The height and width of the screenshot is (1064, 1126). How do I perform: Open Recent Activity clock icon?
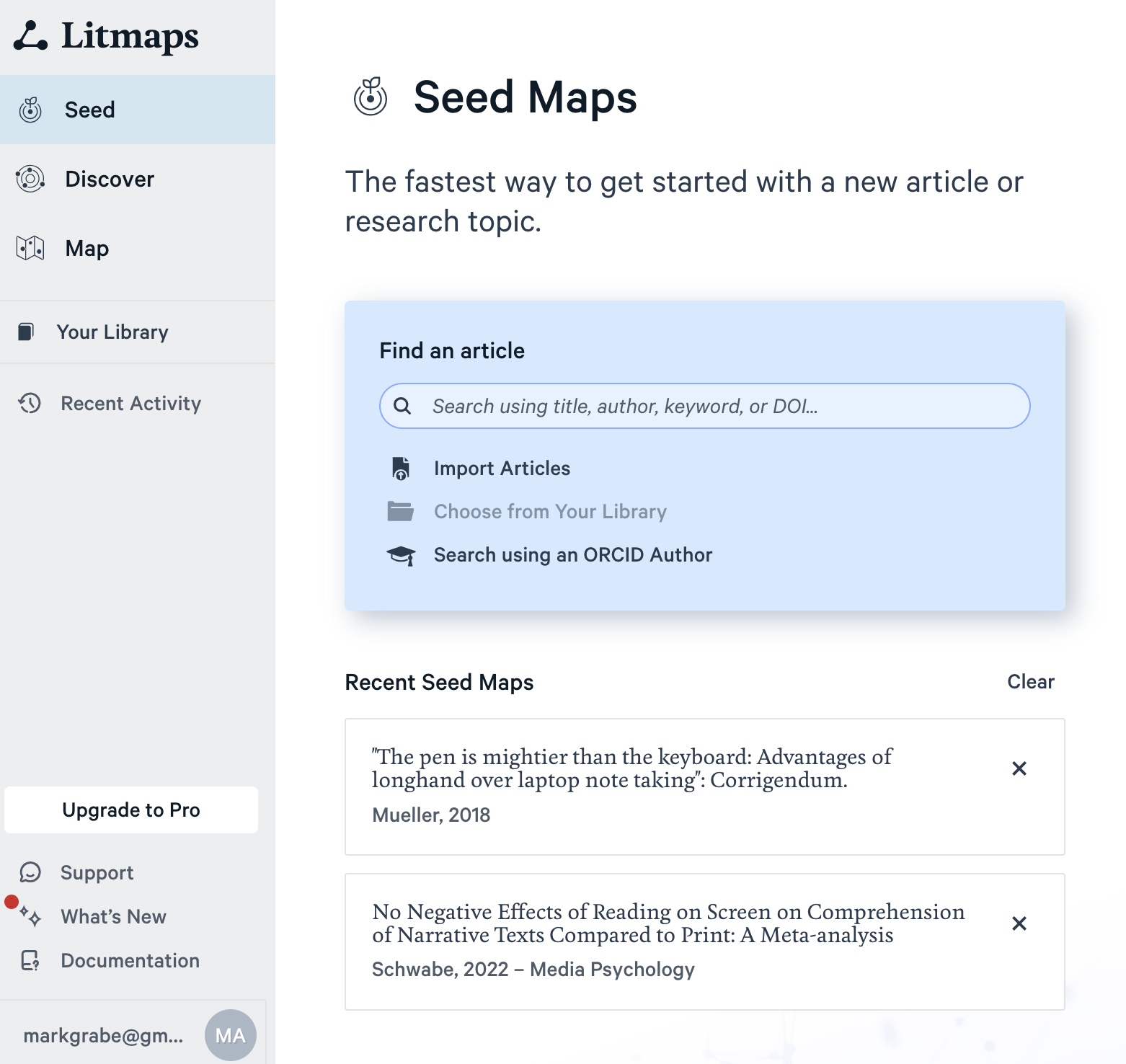(30, 403)
